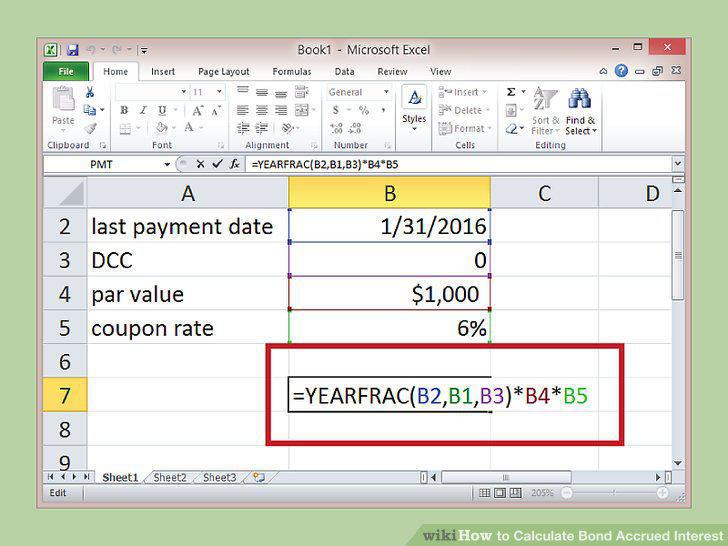This screenshot has width=728, height=546.
Task: Click the AutoSum sigma icon
Action: point(511,92)
